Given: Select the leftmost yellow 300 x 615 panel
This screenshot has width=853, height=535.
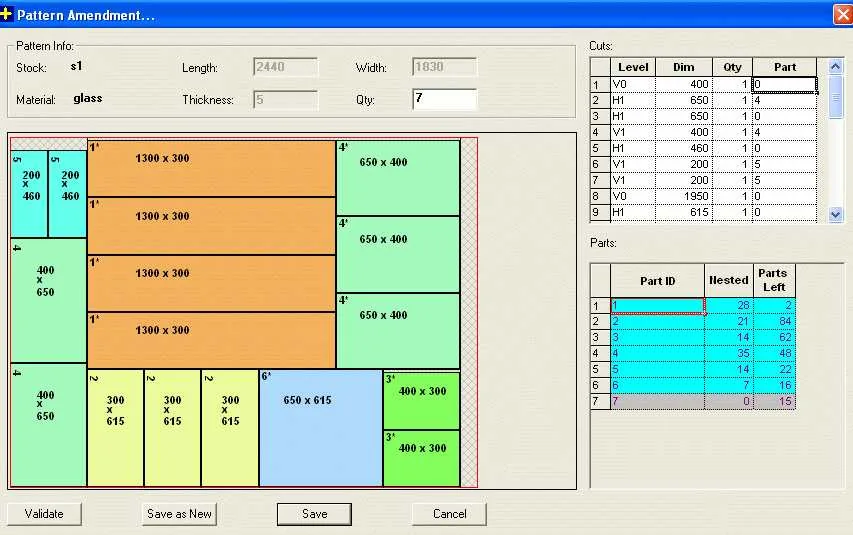Looking at the screenshot, I should [116, 428].
